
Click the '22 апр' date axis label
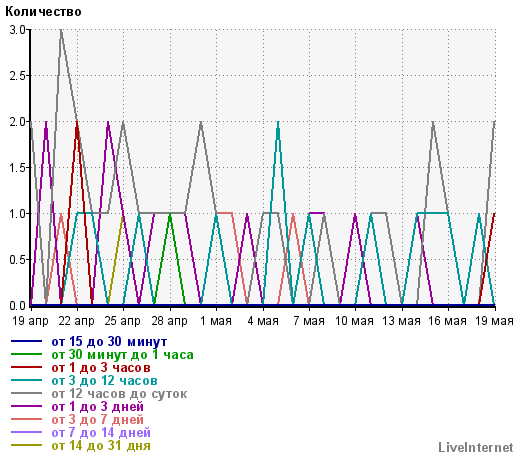click(77, 321)
